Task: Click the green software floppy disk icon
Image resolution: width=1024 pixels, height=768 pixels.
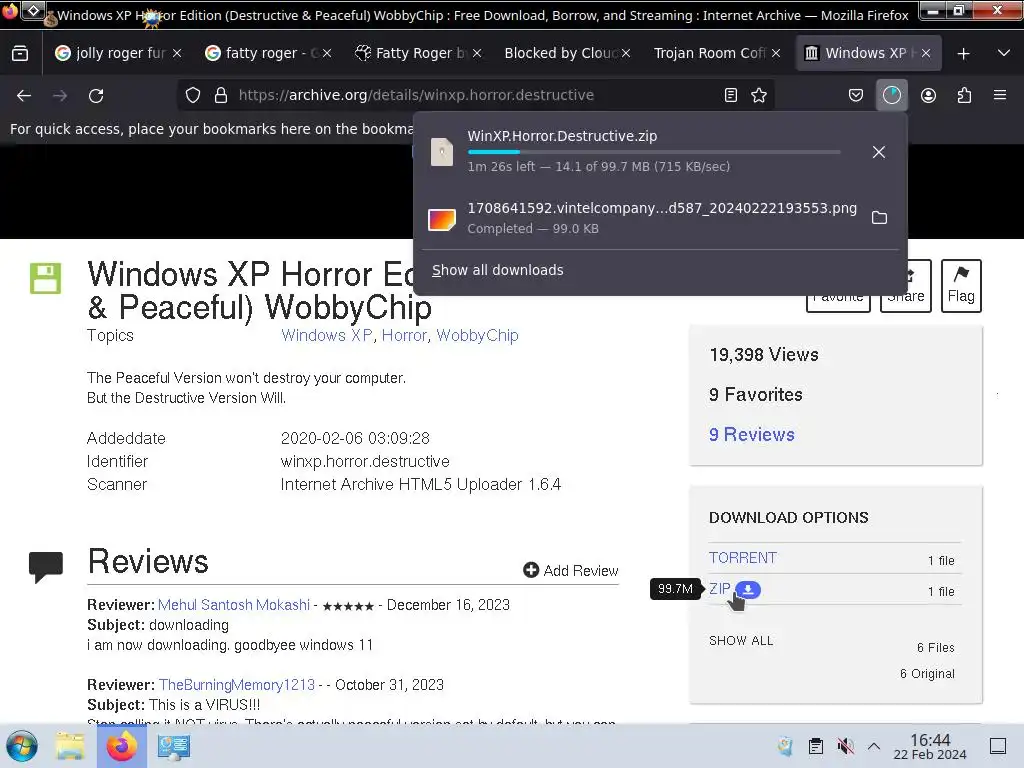Action: point(45,279)
